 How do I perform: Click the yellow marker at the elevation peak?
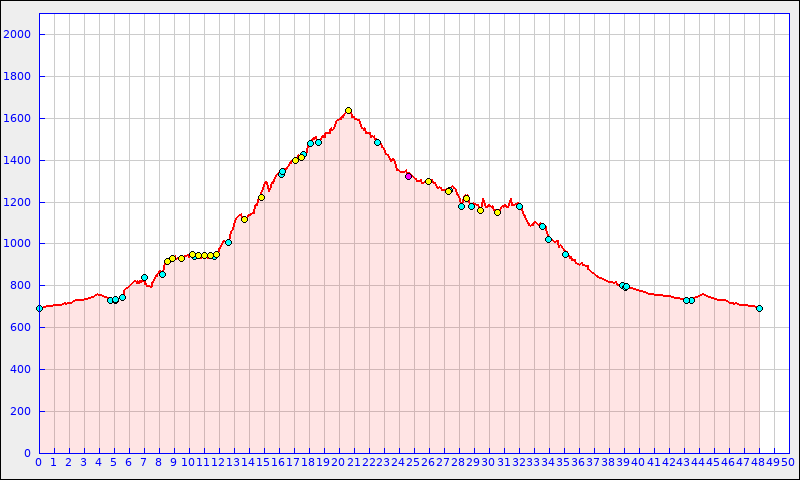tap(348, 111)
